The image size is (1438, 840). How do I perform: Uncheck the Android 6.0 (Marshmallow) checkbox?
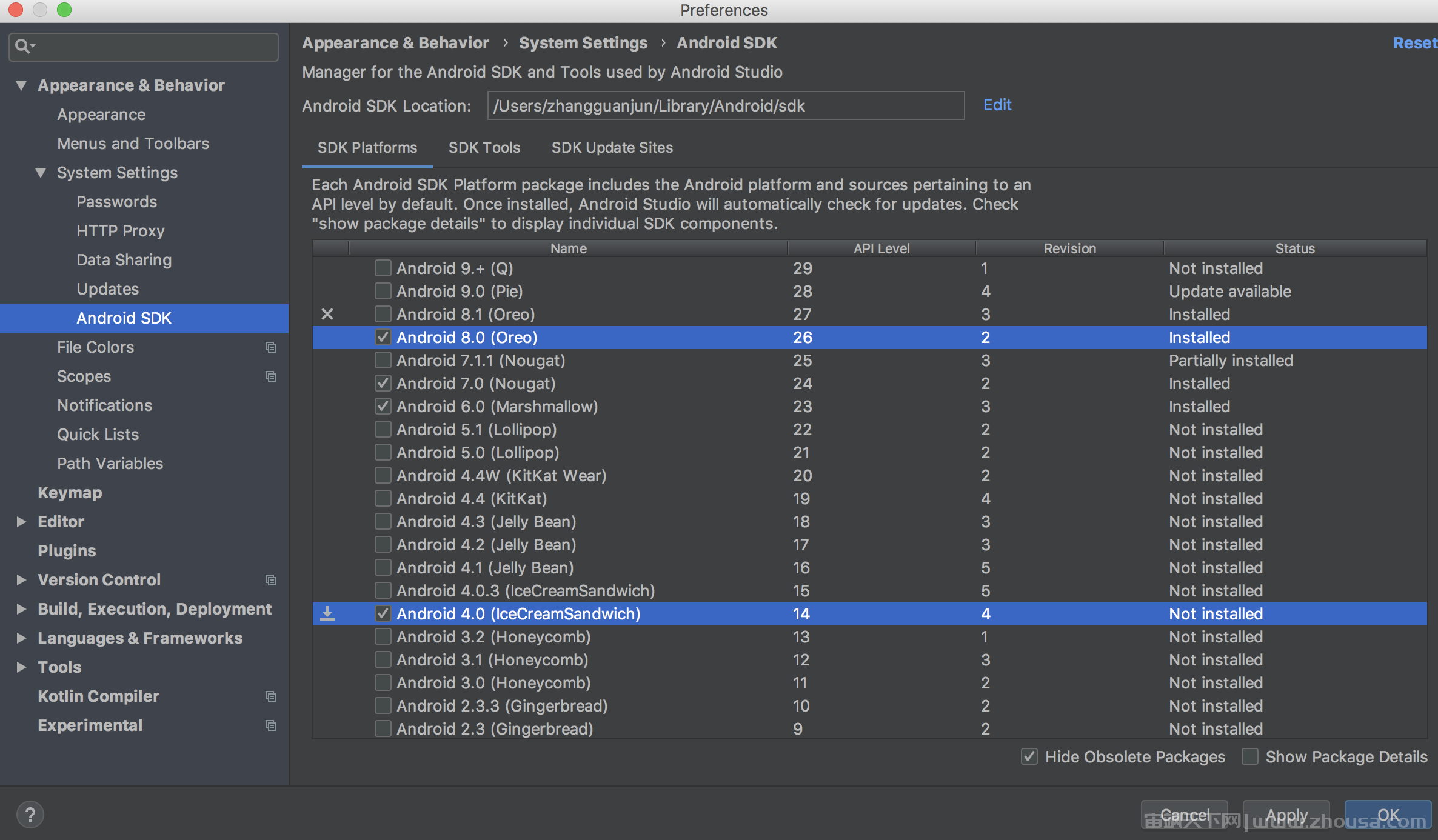383,406
